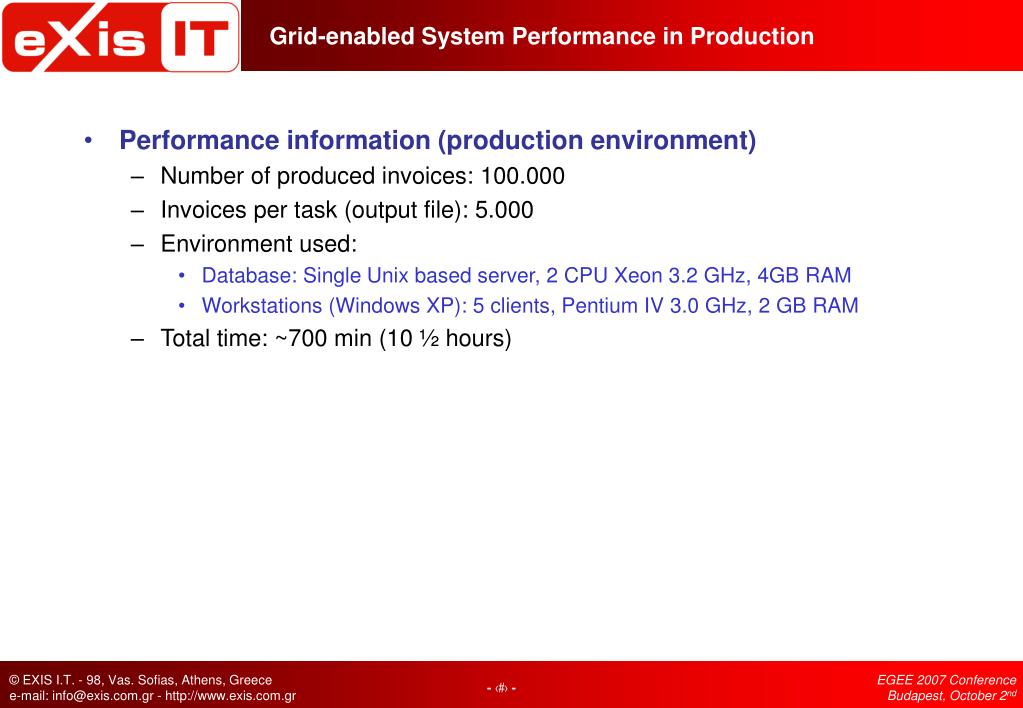This screenshot has width=1023, height=708.
Task: Select the heading 'Performance information (production environment)'
Action: [438, 140]
